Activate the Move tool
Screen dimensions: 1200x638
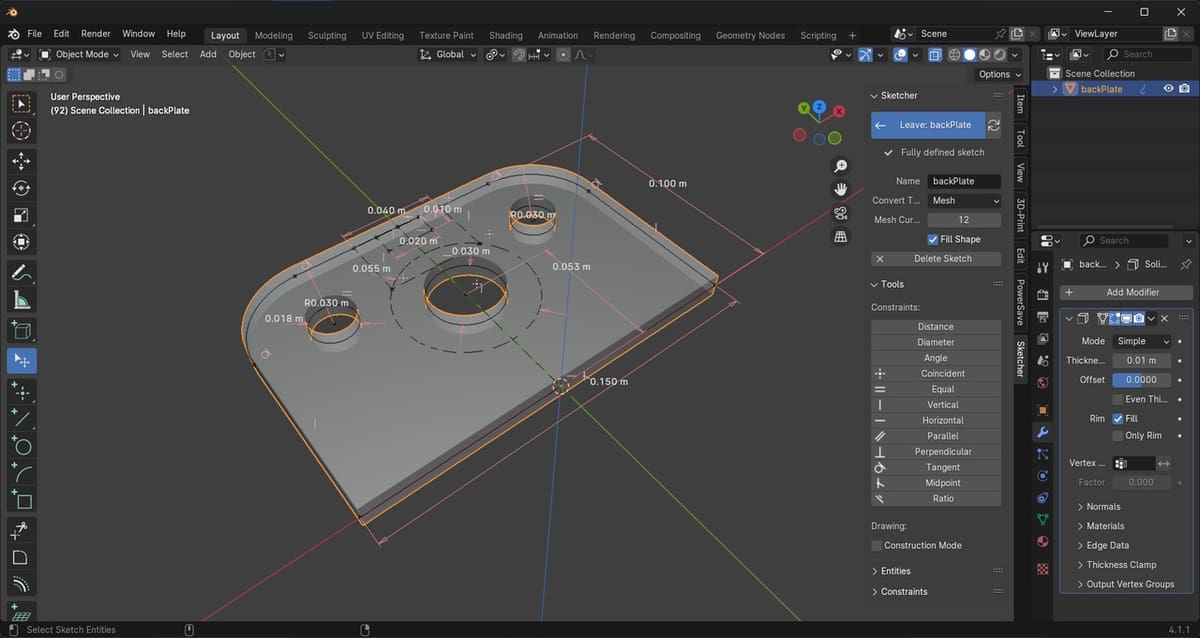click(x=22, y=161)
